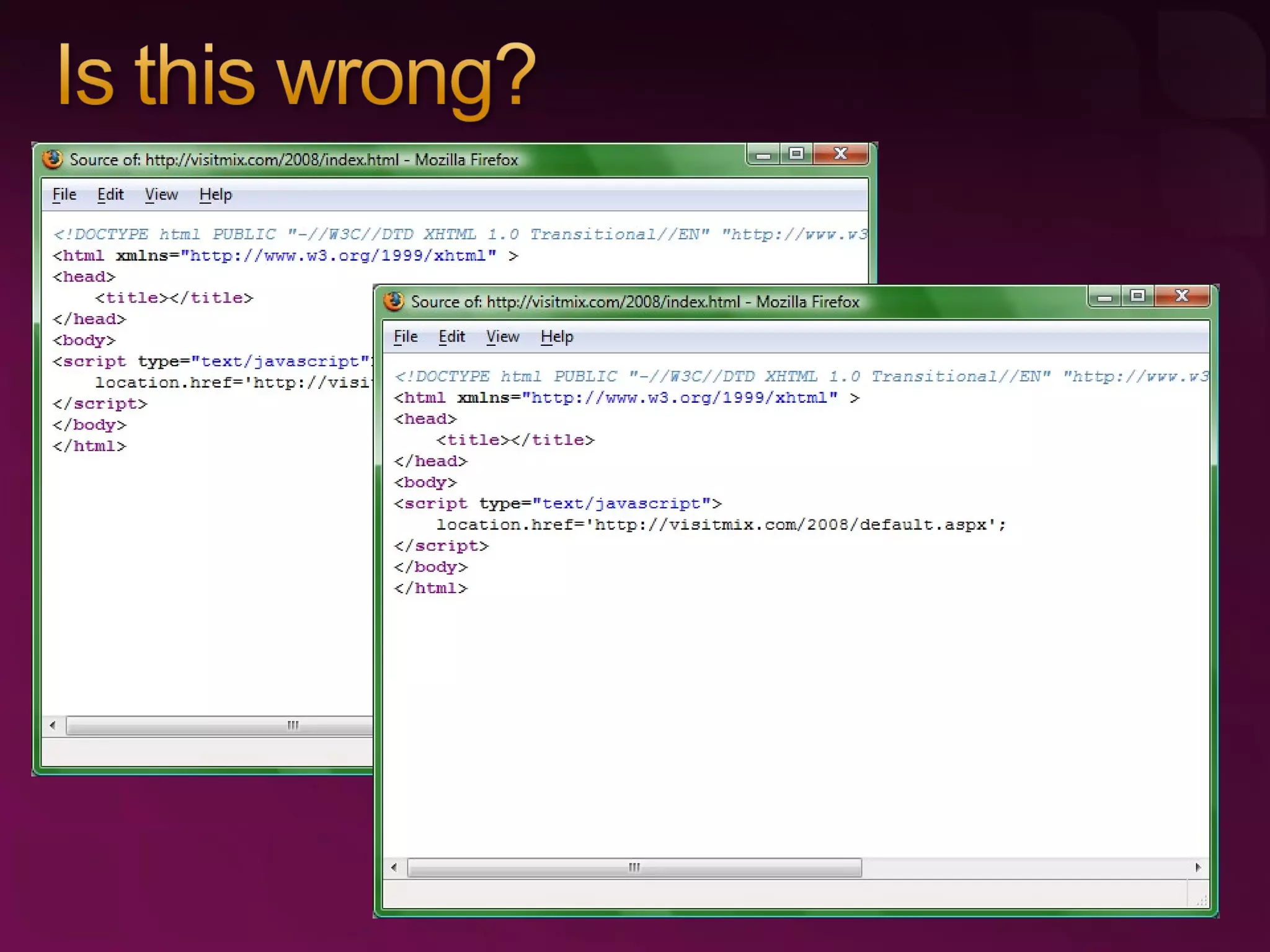Viewport: 1270px width, 952px height.
Task: Click front window horizontal scrollbar thumb
Action: pyautogui.click(x=634, y=868)
